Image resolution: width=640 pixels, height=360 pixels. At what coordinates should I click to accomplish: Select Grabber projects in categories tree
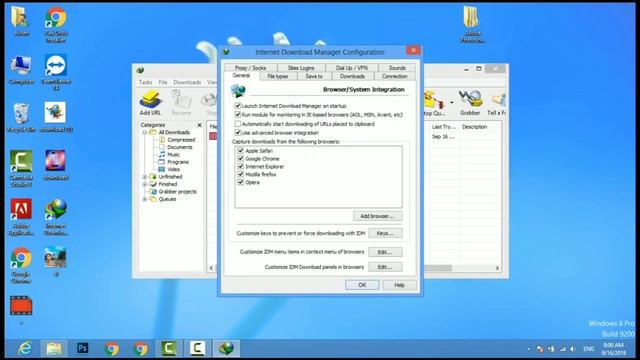pos(177,191)
